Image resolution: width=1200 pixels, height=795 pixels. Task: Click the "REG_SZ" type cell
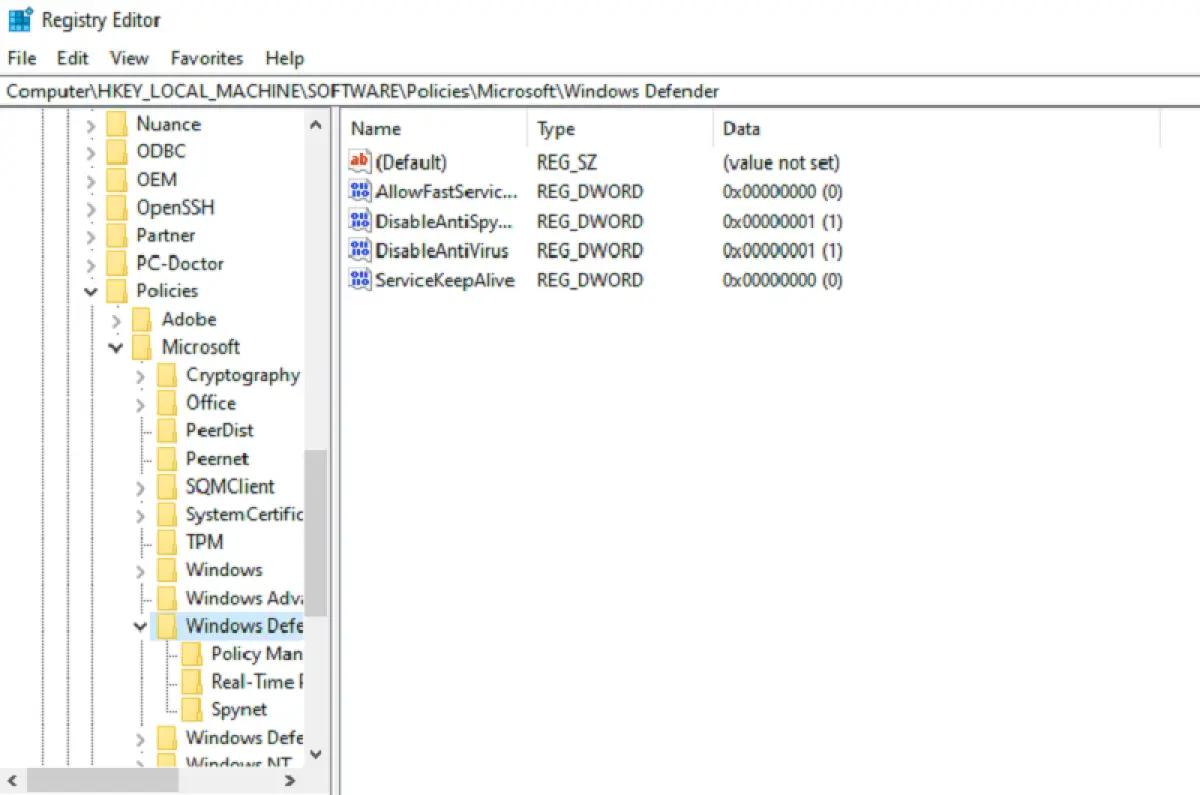pos(567,162)
